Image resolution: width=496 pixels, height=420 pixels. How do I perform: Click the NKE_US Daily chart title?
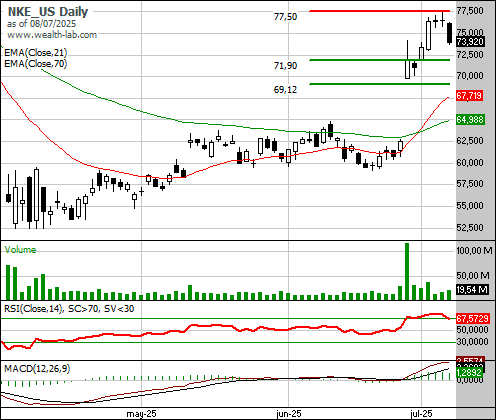[x=48, y=12]
